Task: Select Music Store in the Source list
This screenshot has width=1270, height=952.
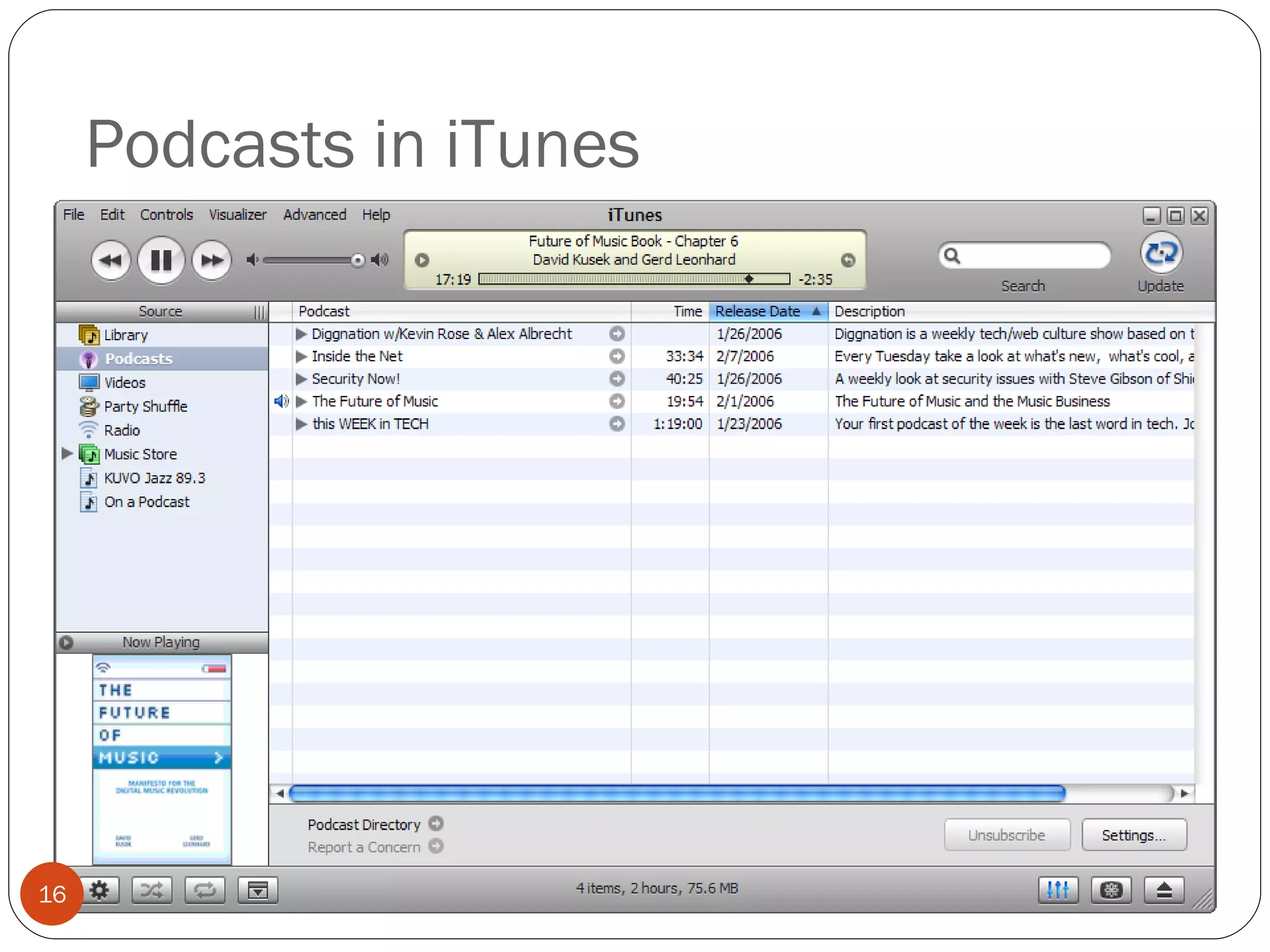Action: click(x=162, y=454)
